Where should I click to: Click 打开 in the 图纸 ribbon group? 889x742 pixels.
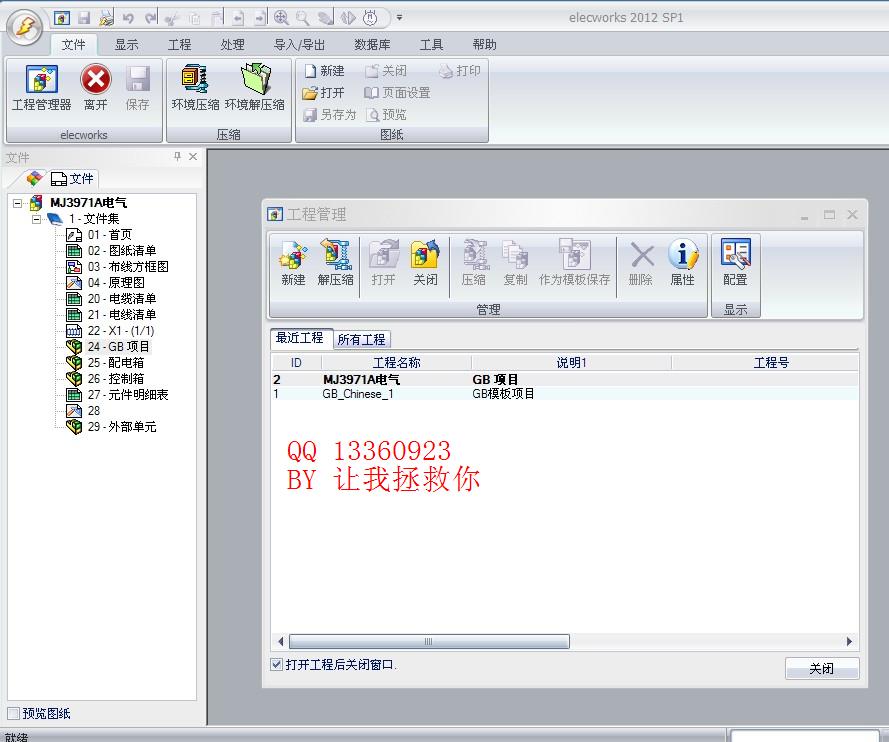click(x=324, y=92)
